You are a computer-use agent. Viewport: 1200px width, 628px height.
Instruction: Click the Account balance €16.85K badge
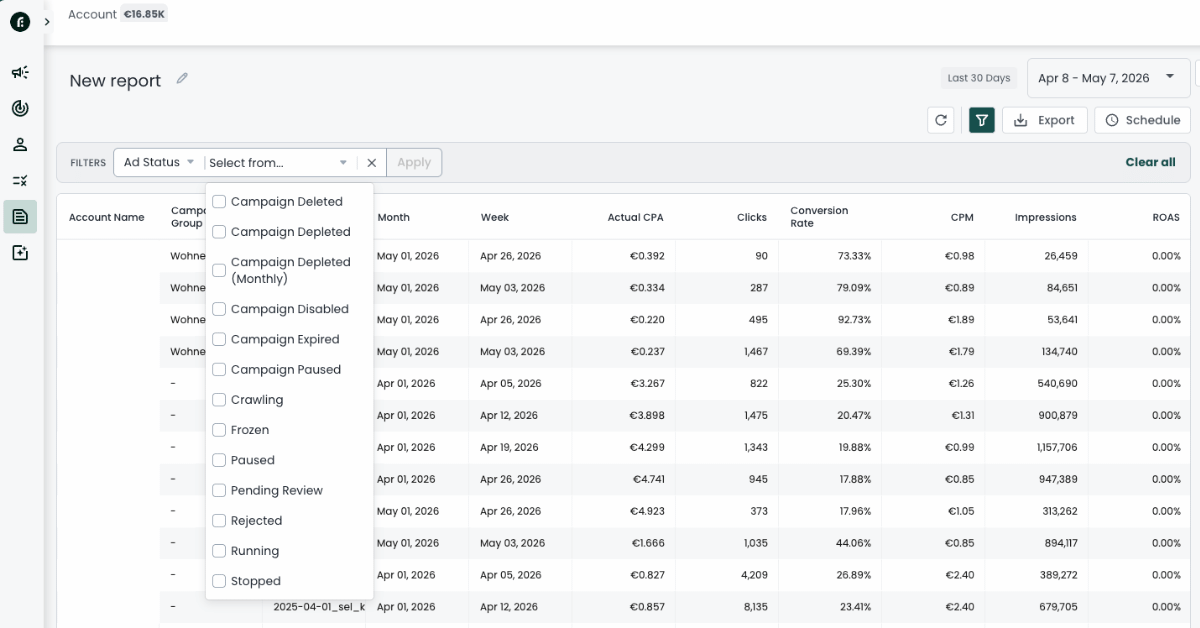coord(145,14)
